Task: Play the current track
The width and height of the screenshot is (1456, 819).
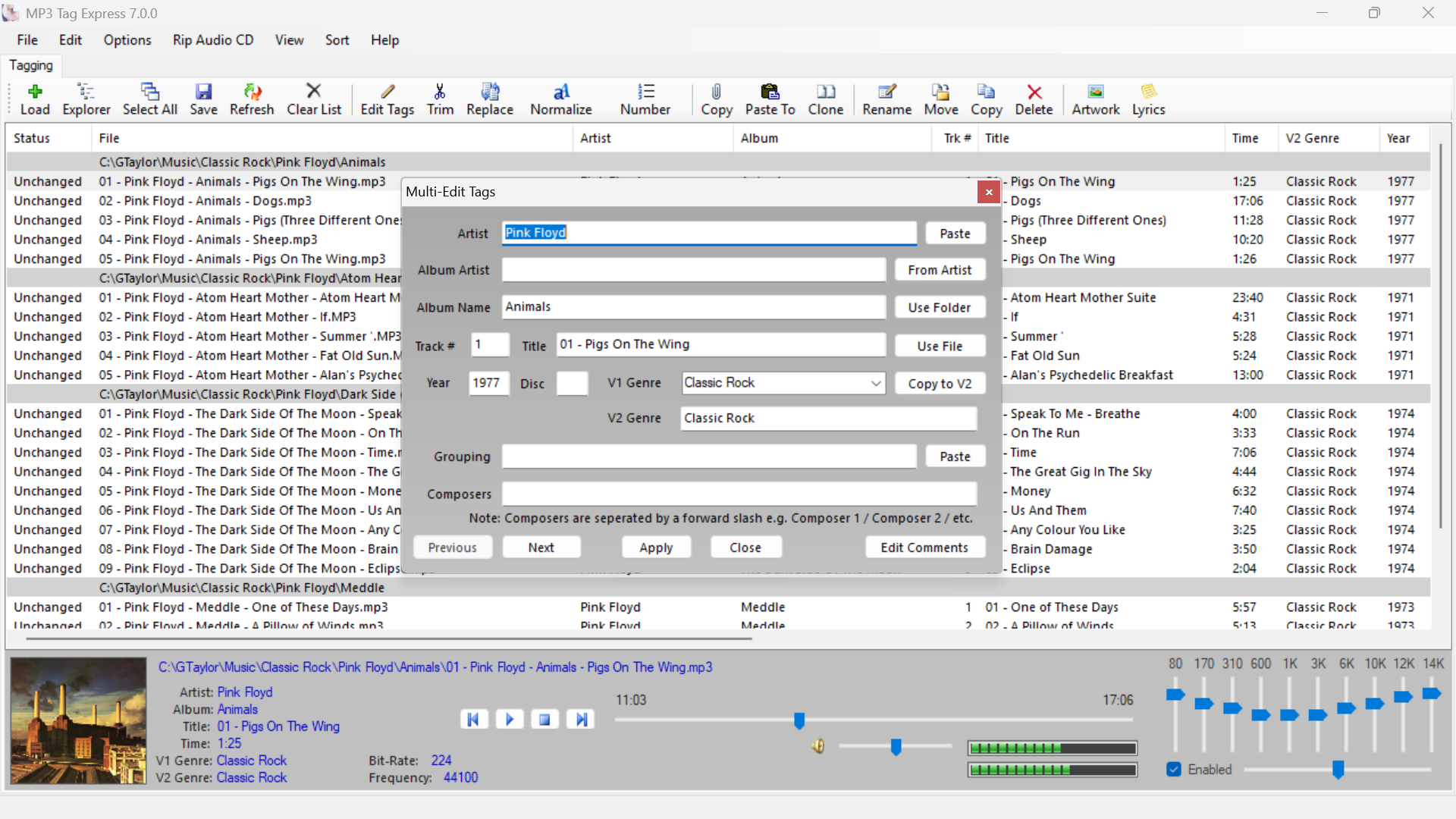Action: pos(510,719)
